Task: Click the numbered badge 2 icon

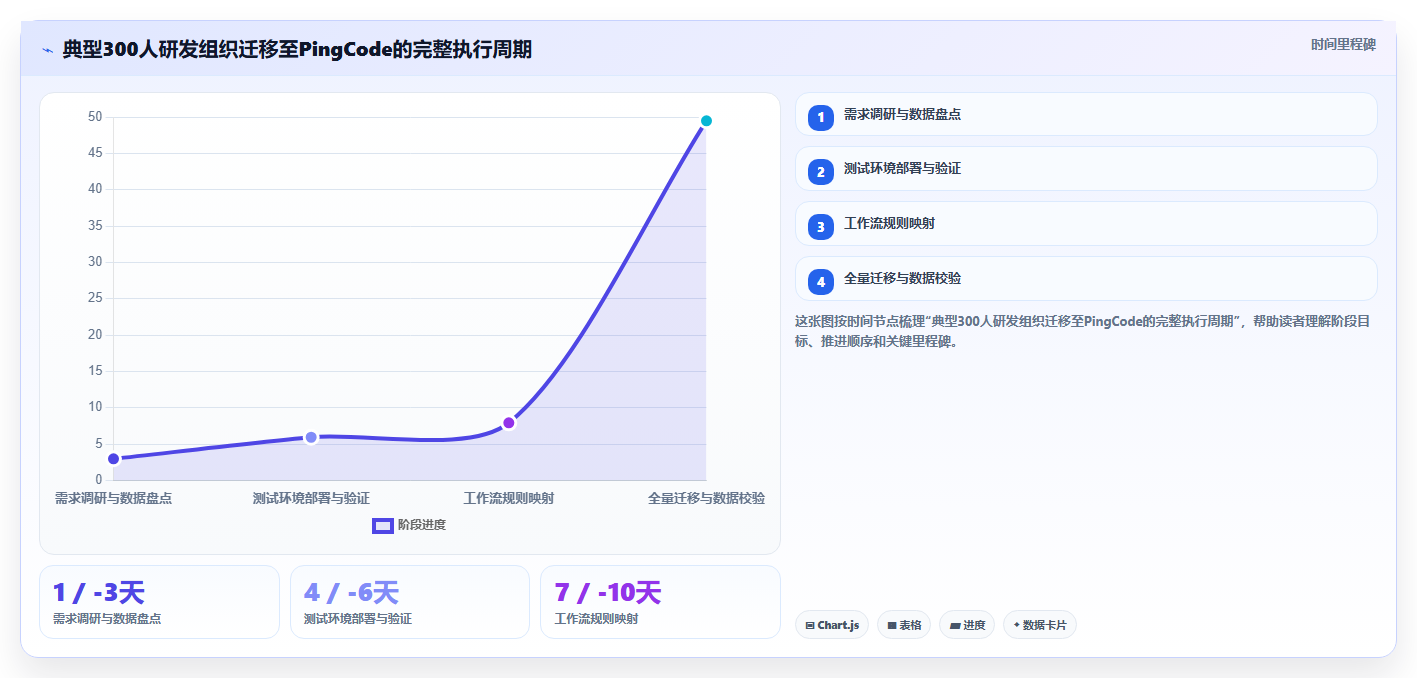Action: click(x=820, y=172)
